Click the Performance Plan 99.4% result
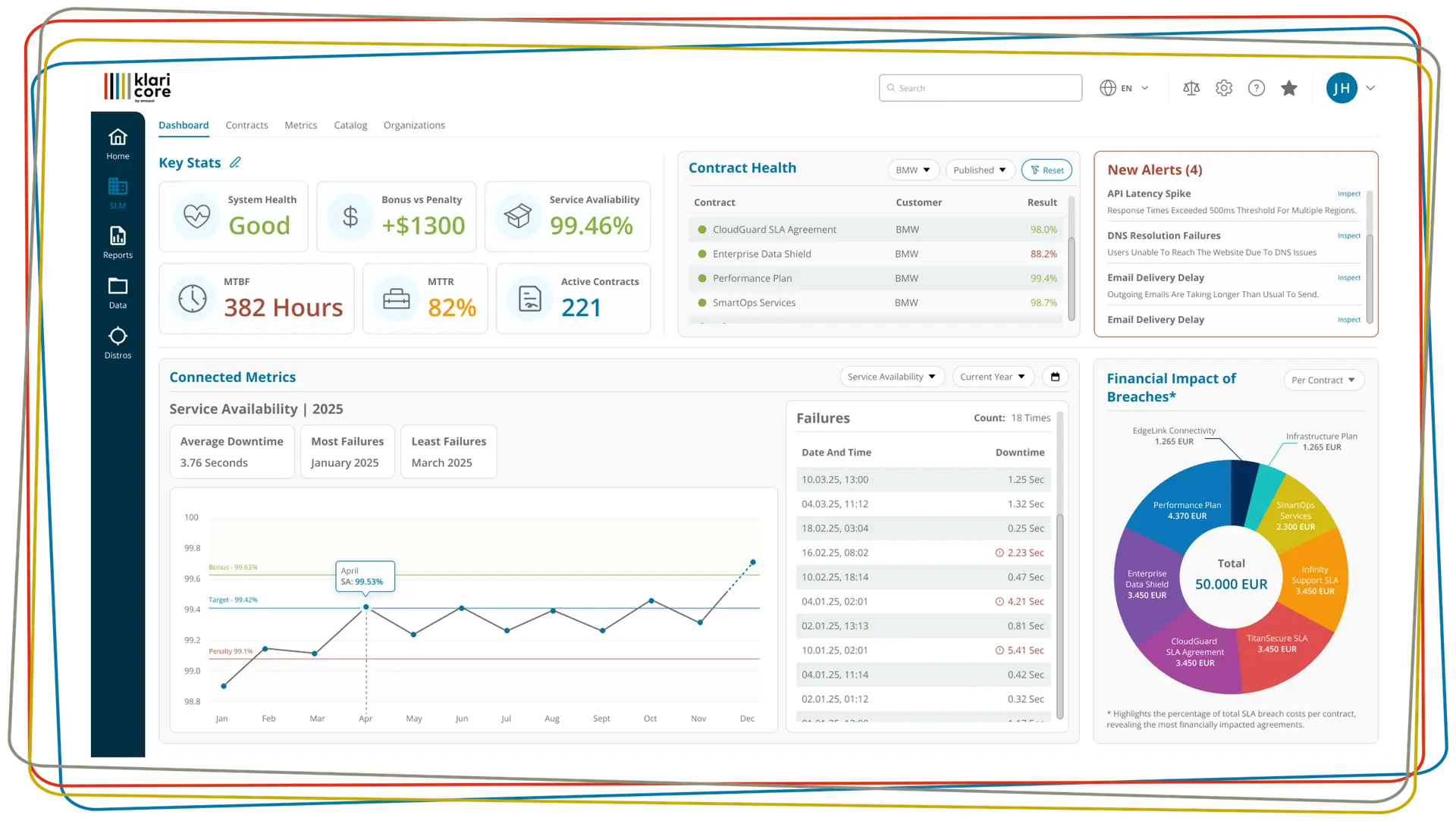The image size is (1456, 821). click(x=1043, y=278)
